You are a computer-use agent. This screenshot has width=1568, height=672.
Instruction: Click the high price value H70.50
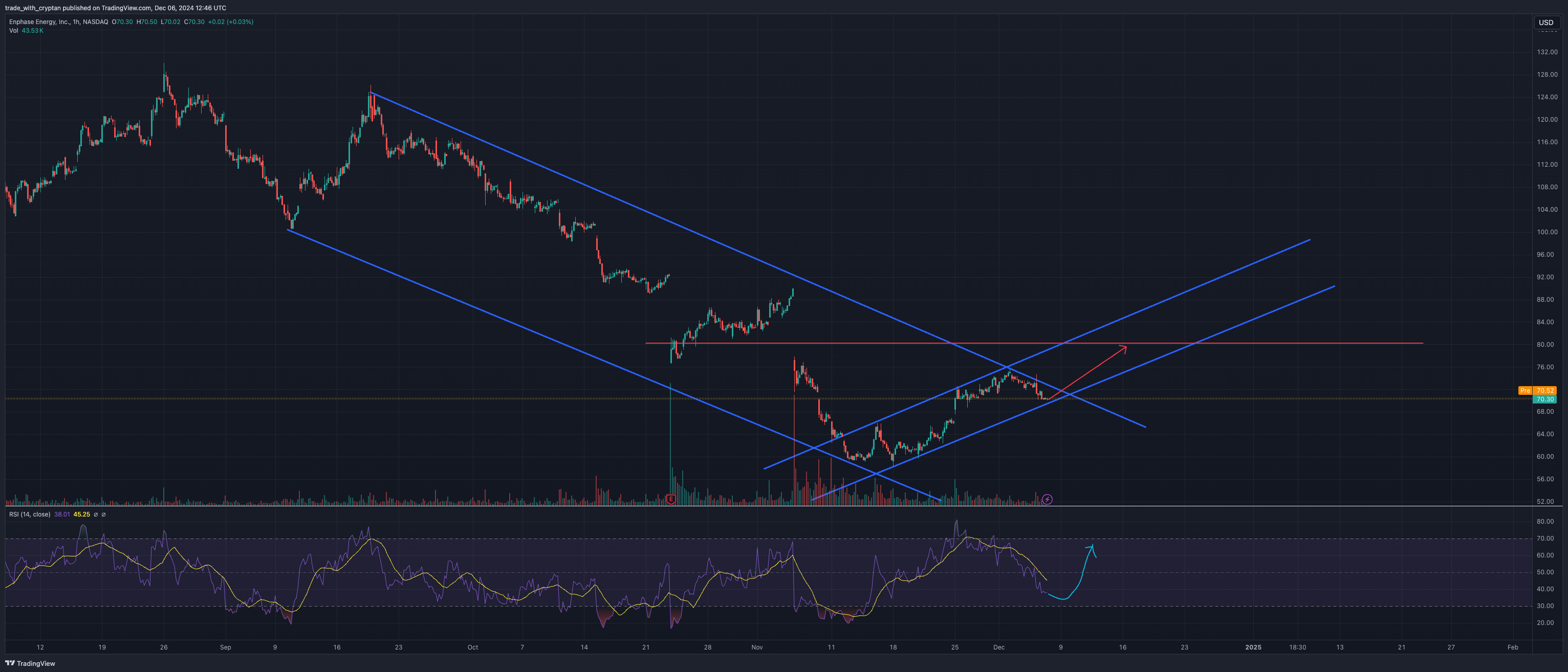[147, 22]
